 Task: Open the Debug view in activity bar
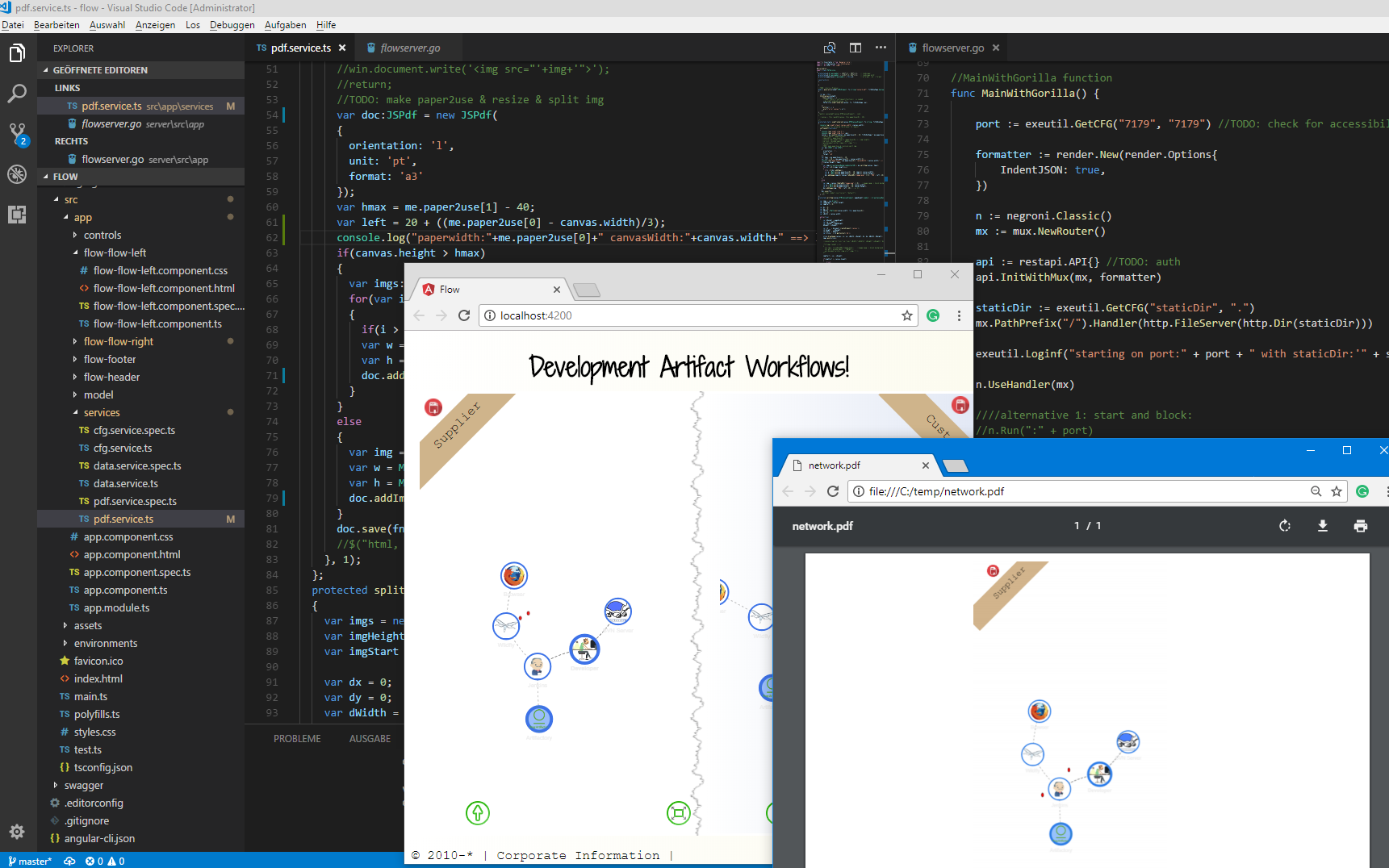pos(17,173)
